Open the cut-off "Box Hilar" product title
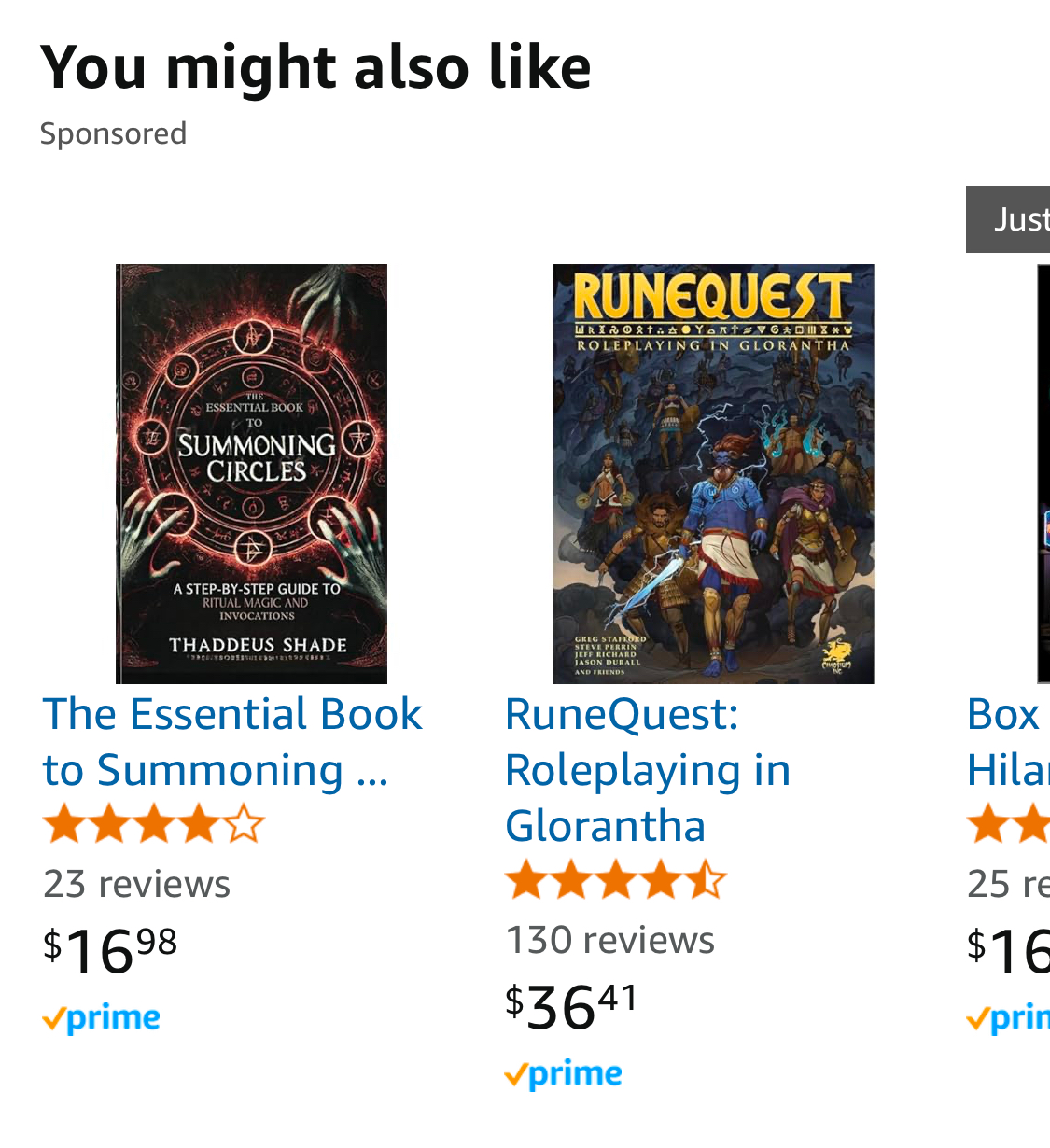The width and height of the screenshot is (1050, 1148). 1006,742
